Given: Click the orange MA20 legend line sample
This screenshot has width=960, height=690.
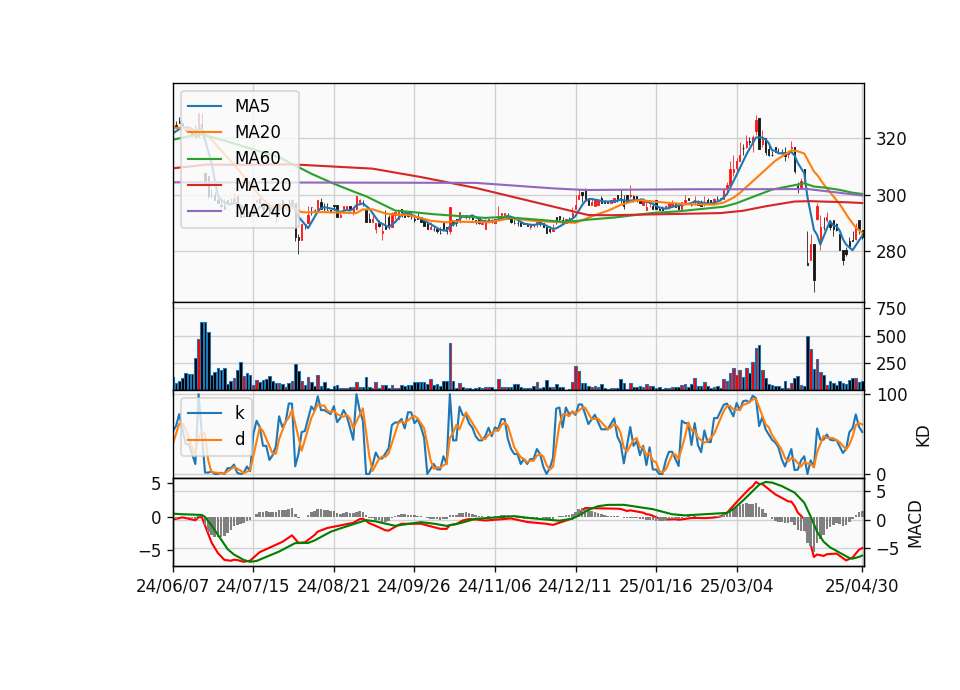Looking at the screenshot, I should pos(204,132).
